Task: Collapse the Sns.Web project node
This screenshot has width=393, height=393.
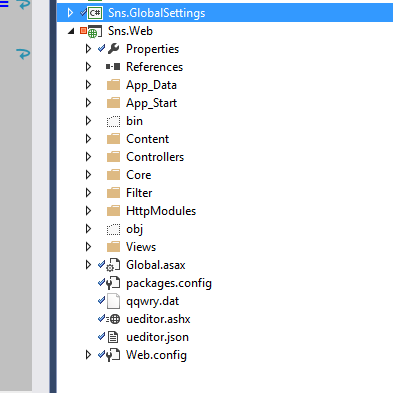Action: pyautogui.click(x=71, y=31)
